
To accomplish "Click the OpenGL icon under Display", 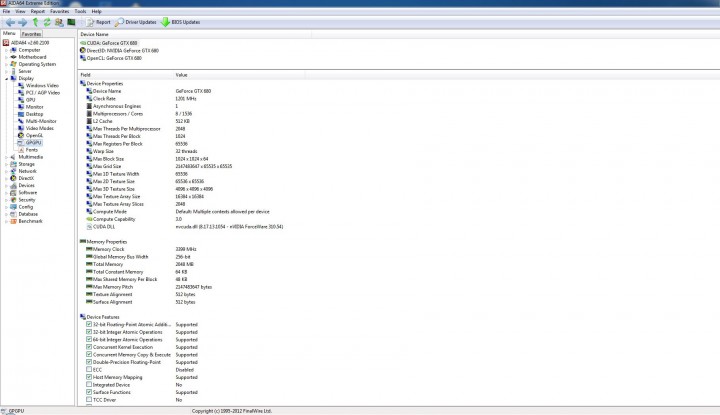I will point(21,135).
